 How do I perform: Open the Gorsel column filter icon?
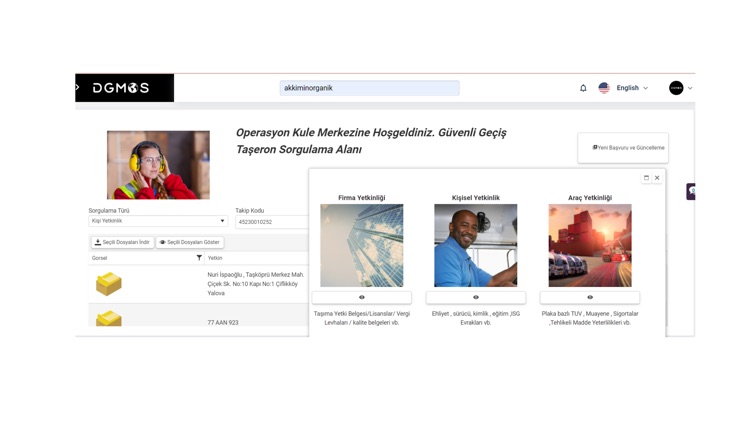point(199,258)
